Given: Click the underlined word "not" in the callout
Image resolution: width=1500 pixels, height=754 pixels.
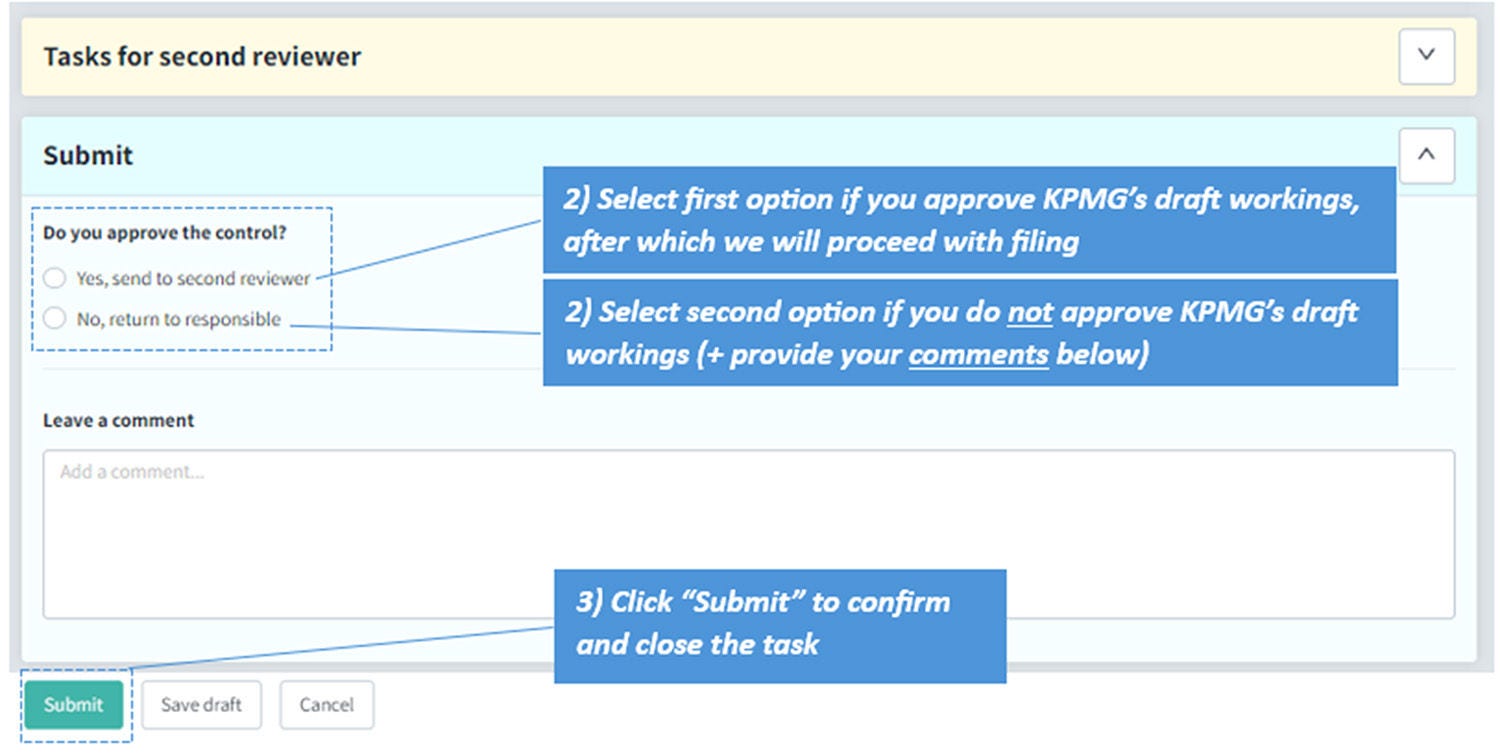Looking at the screenshot, I should click(1029, 312).
